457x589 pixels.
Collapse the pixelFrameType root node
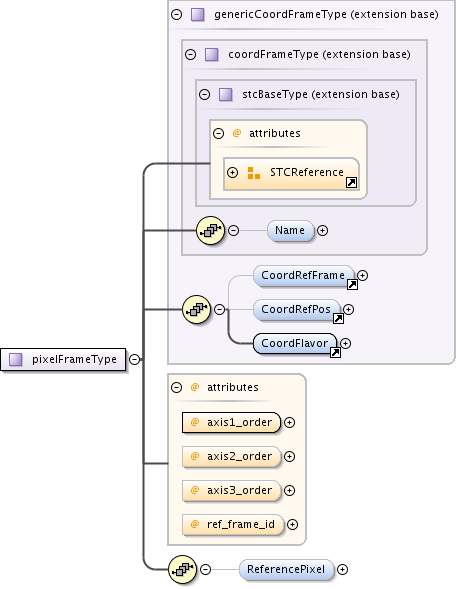(134, 359)
